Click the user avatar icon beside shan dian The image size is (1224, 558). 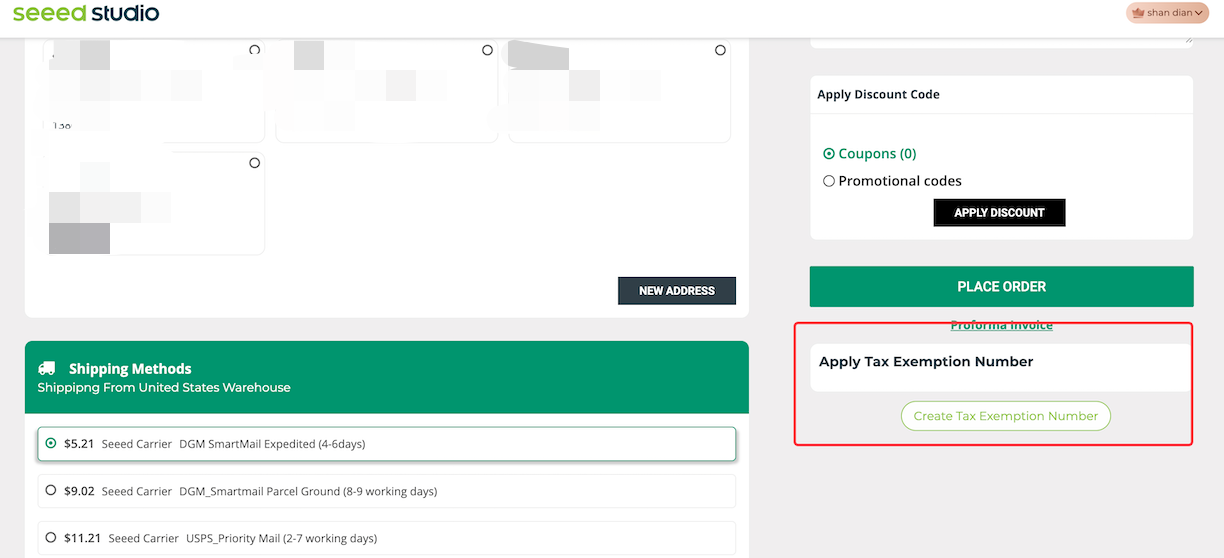(1137, 13)
